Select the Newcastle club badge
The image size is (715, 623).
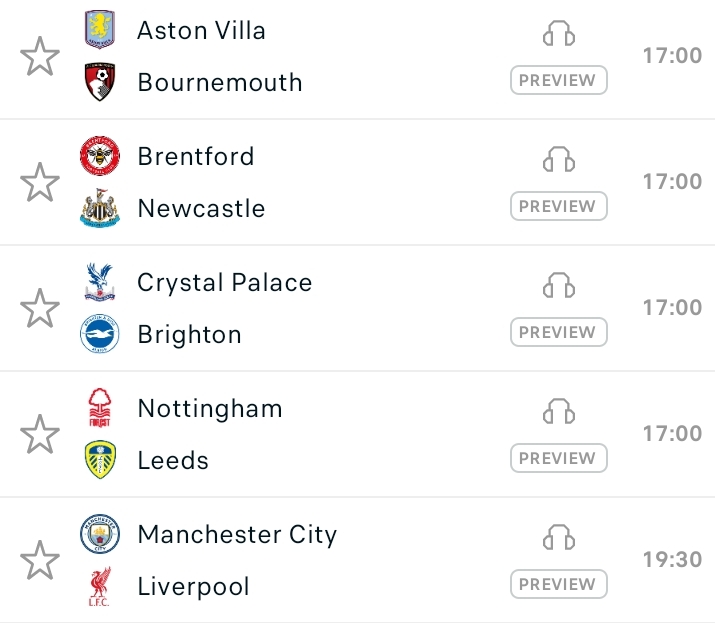100,209
